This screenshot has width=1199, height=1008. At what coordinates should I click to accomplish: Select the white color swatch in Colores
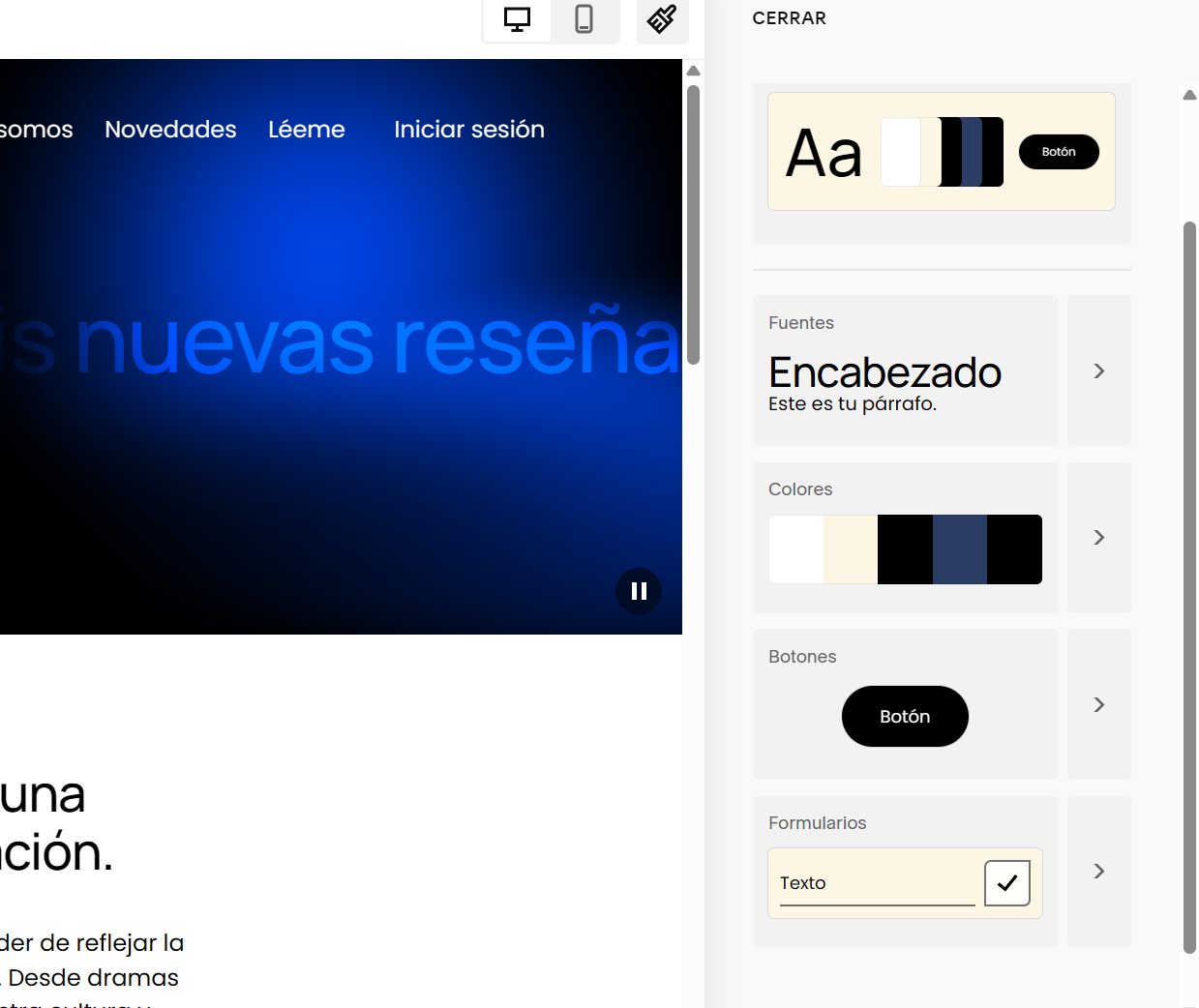[795, 549]
